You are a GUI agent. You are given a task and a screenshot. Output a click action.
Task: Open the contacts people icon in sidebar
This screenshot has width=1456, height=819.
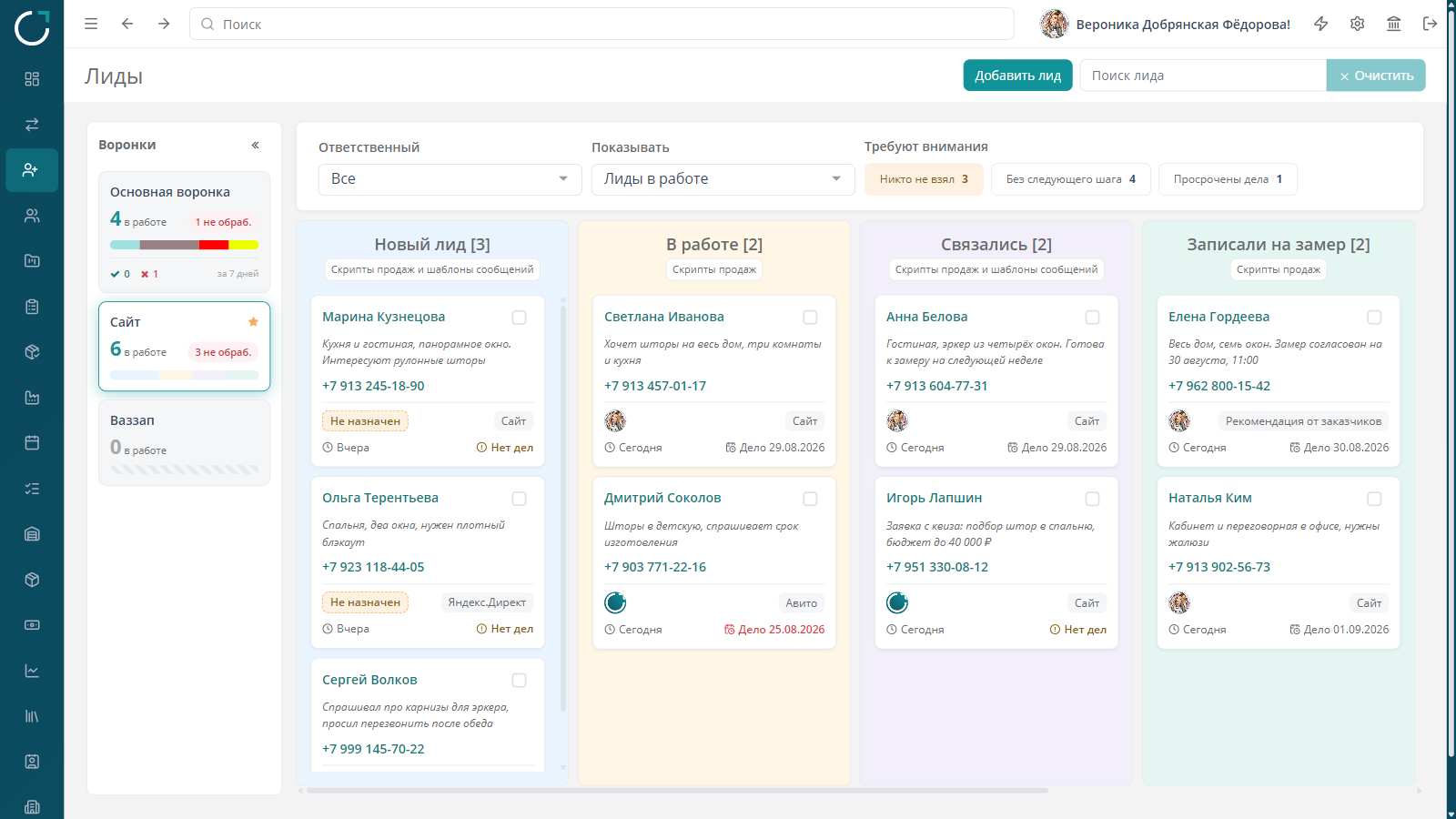(x=32, y=216)
